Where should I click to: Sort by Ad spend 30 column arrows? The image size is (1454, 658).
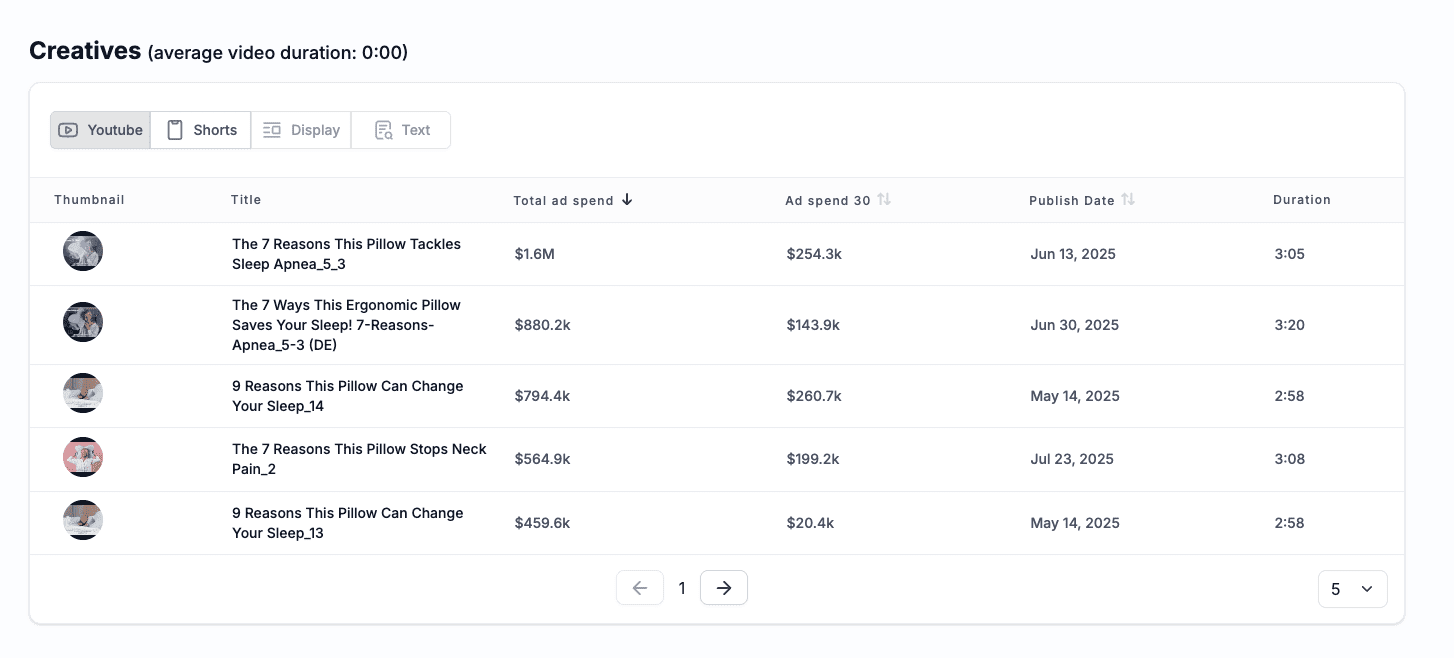pos(883,200)
